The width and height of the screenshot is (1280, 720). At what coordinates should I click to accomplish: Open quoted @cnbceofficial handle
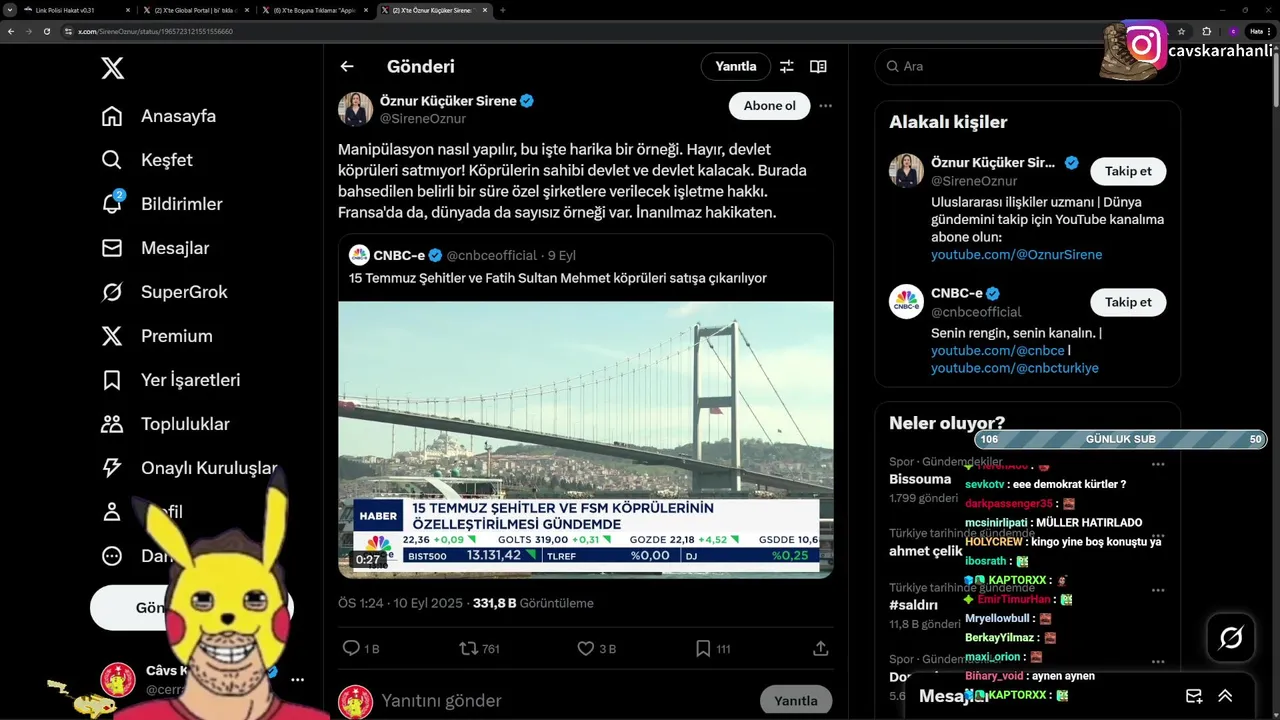click(494, 255)
